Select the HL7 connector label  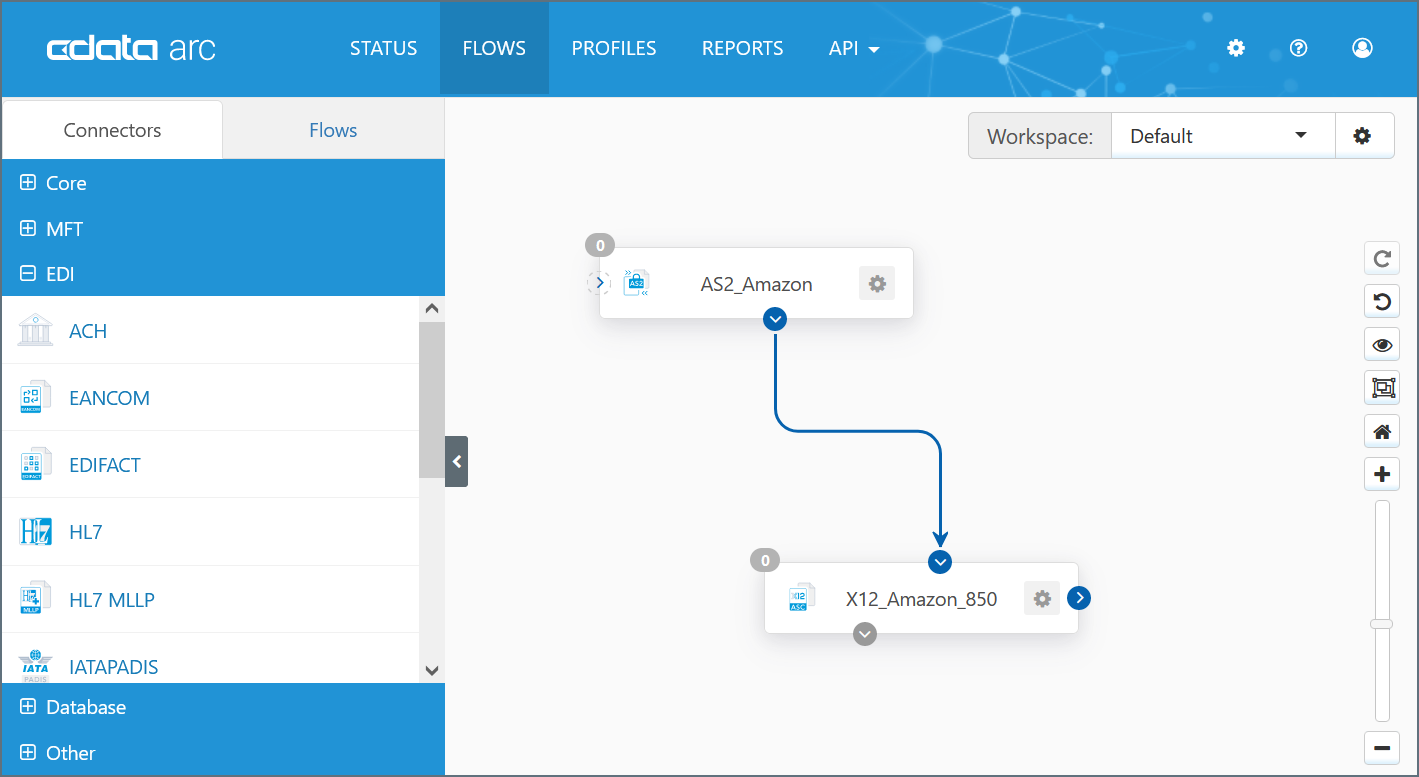pyautogui.click(x=86, y=532)
